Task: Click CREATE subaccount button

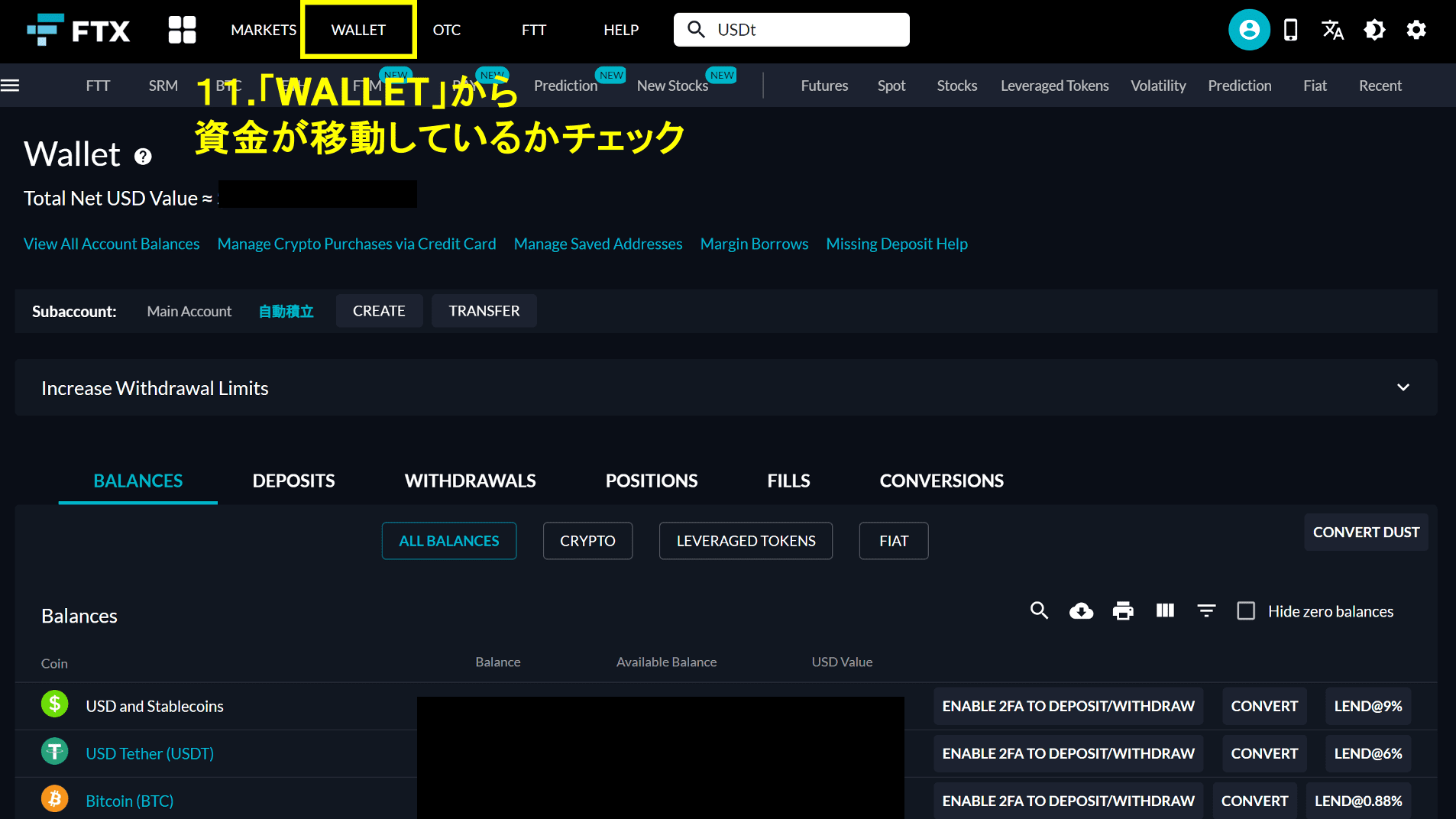Action: pyautogui.click(x=379, y=311)
